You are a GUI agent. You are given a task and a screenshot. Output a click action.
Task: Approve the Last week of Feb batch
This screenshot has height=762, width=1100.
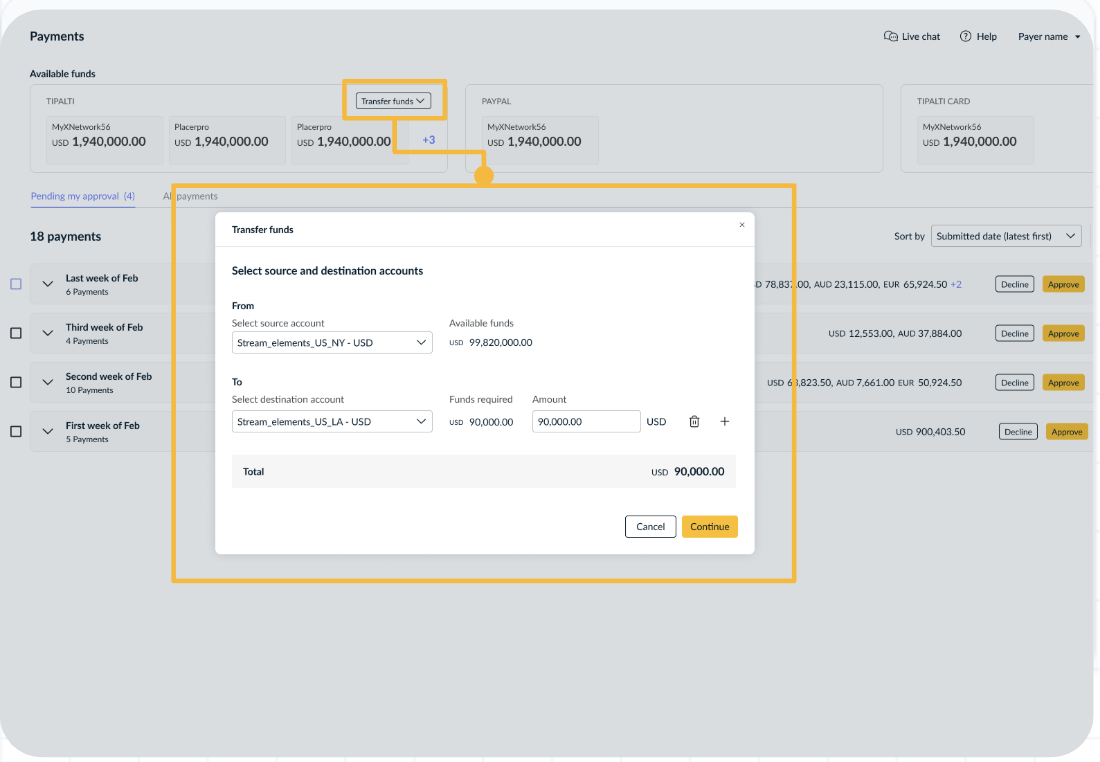(1064, 284)
